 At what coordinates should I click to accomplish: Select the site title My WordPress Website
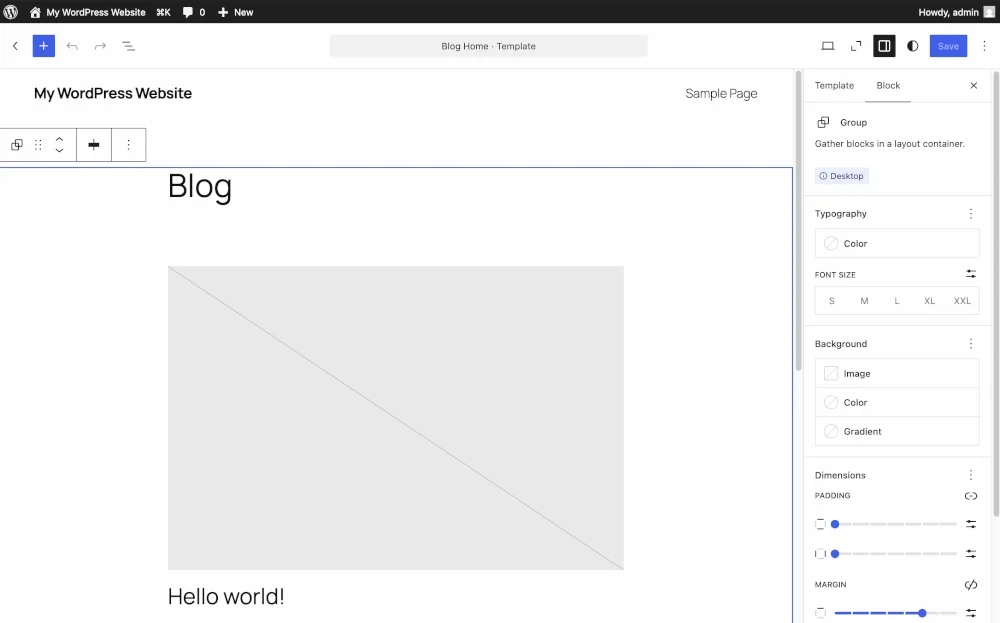pos(113,93)
